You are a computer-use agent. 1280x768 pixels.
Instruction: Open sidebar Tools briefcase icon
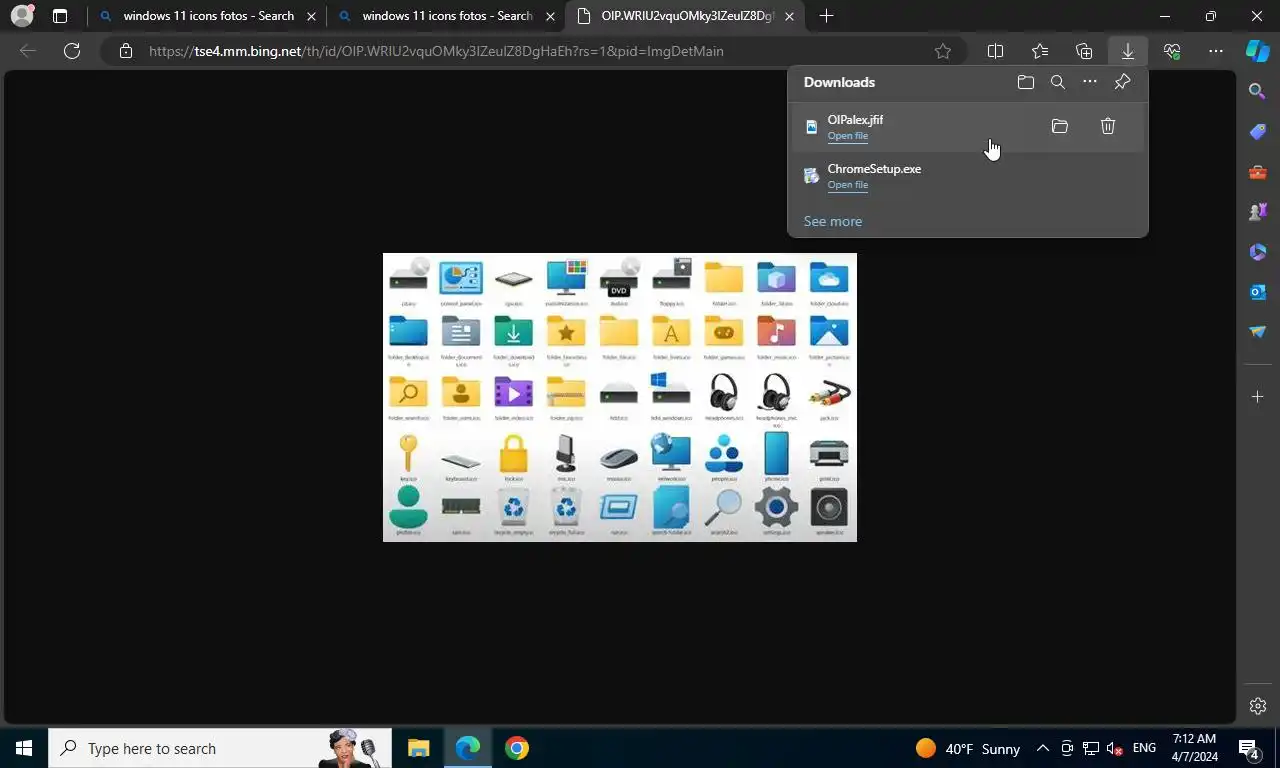[x=1258, y=172]
